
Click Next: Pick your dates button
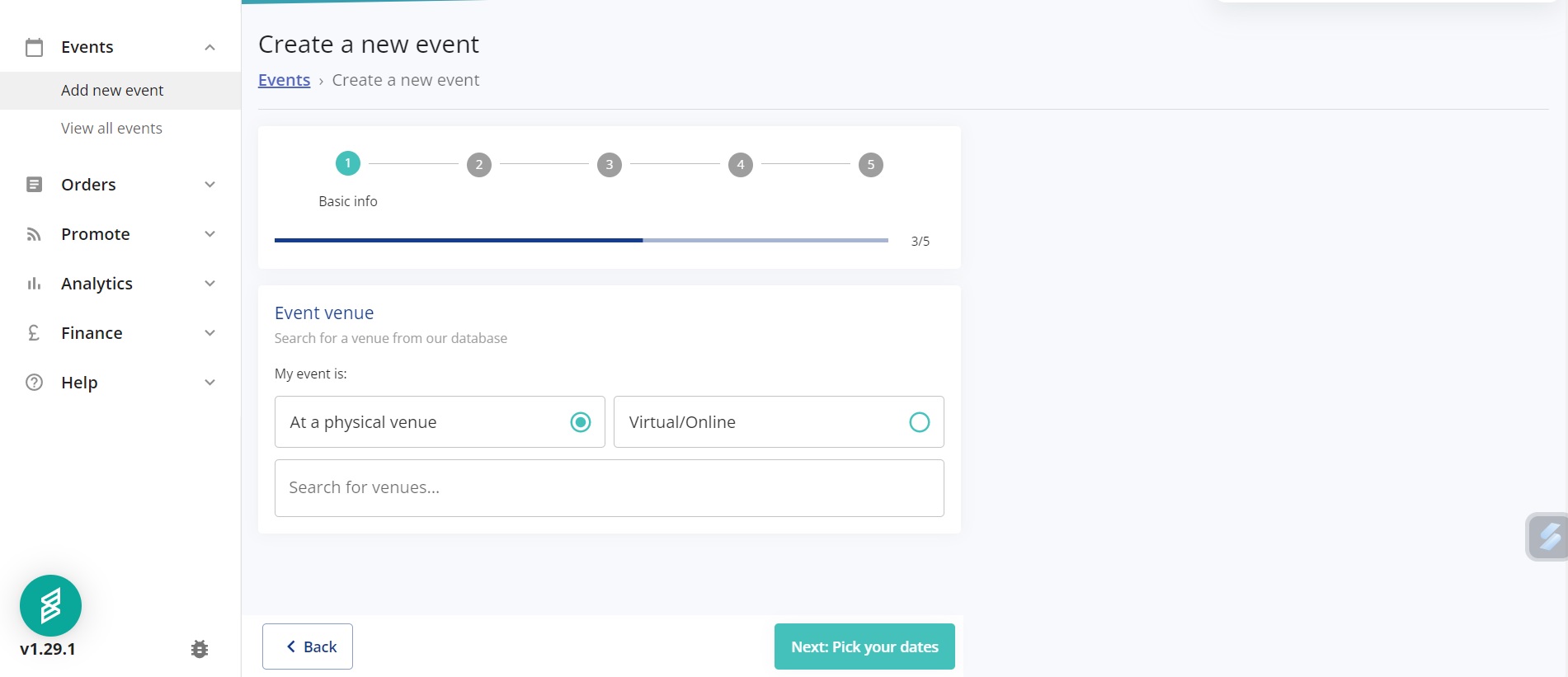(x=864, y=646)
